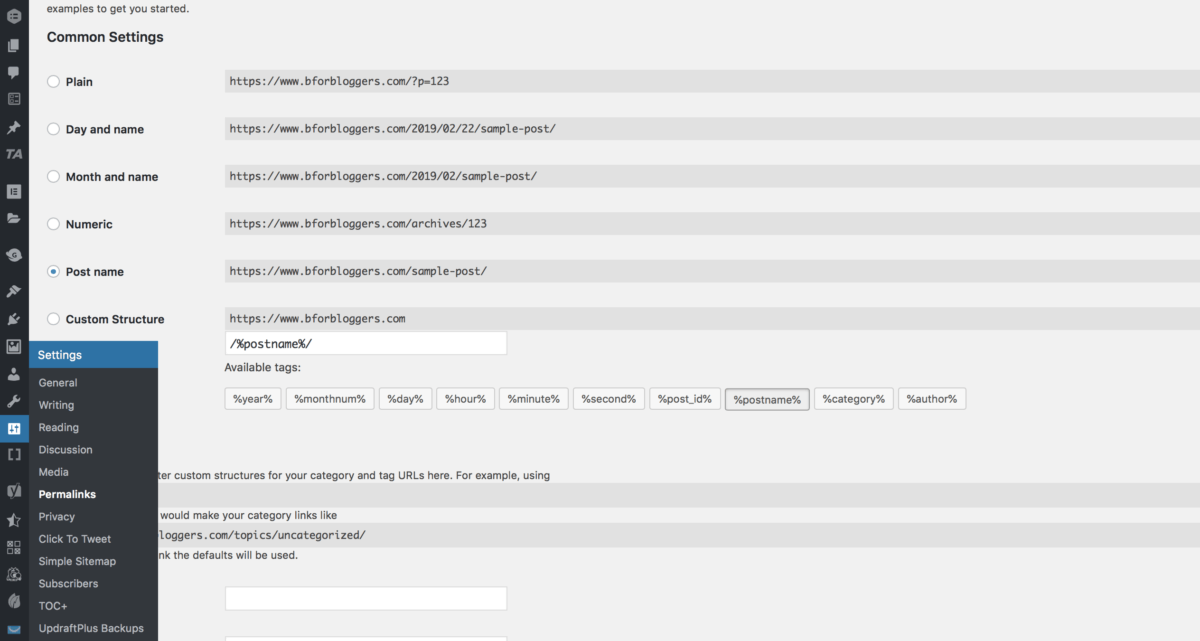Viewport: 1200px width, 641px height.
Task: Open the Pages sidebar icon
Action: [14, 45]
